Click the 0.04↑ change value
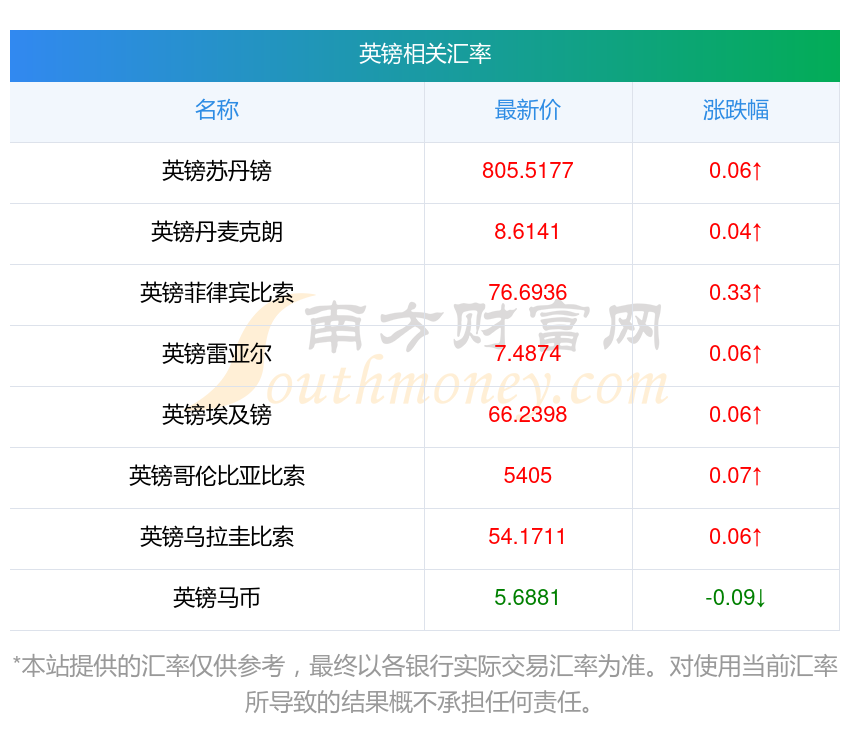The height and width of the screenshot is (733, 850). pos(736,232)
